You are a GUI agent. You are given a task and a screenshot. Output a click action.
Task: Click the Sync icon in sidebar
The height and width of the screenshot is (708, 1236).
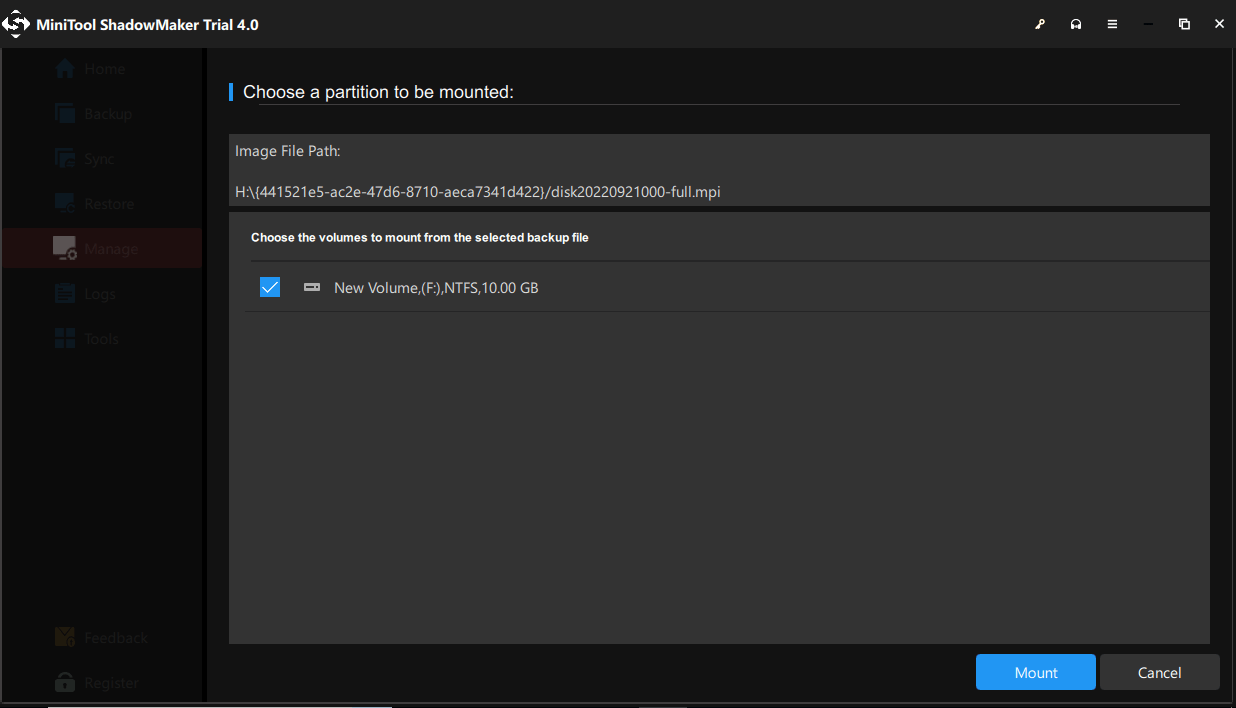tap(65, 159)
